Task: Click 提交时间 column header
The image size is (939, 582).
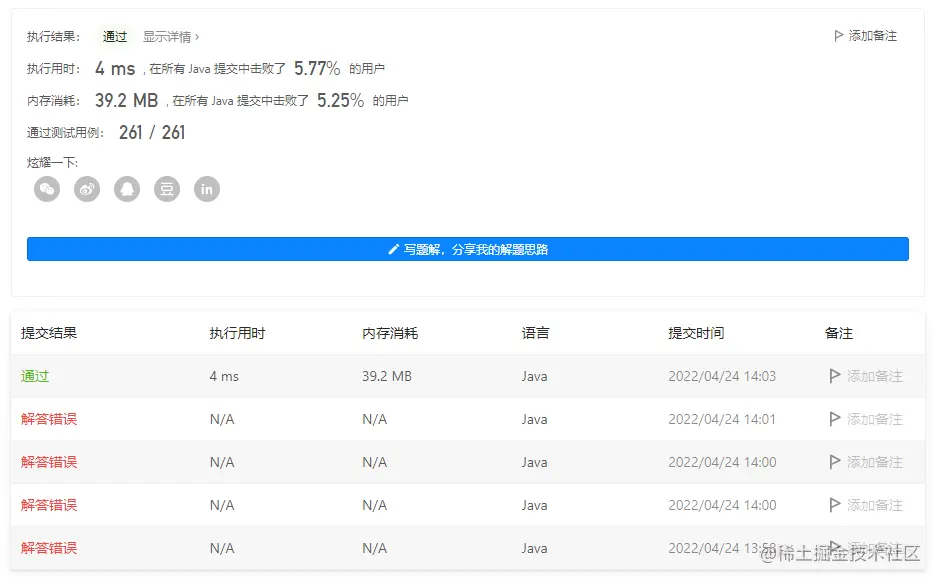Action: 696,333
